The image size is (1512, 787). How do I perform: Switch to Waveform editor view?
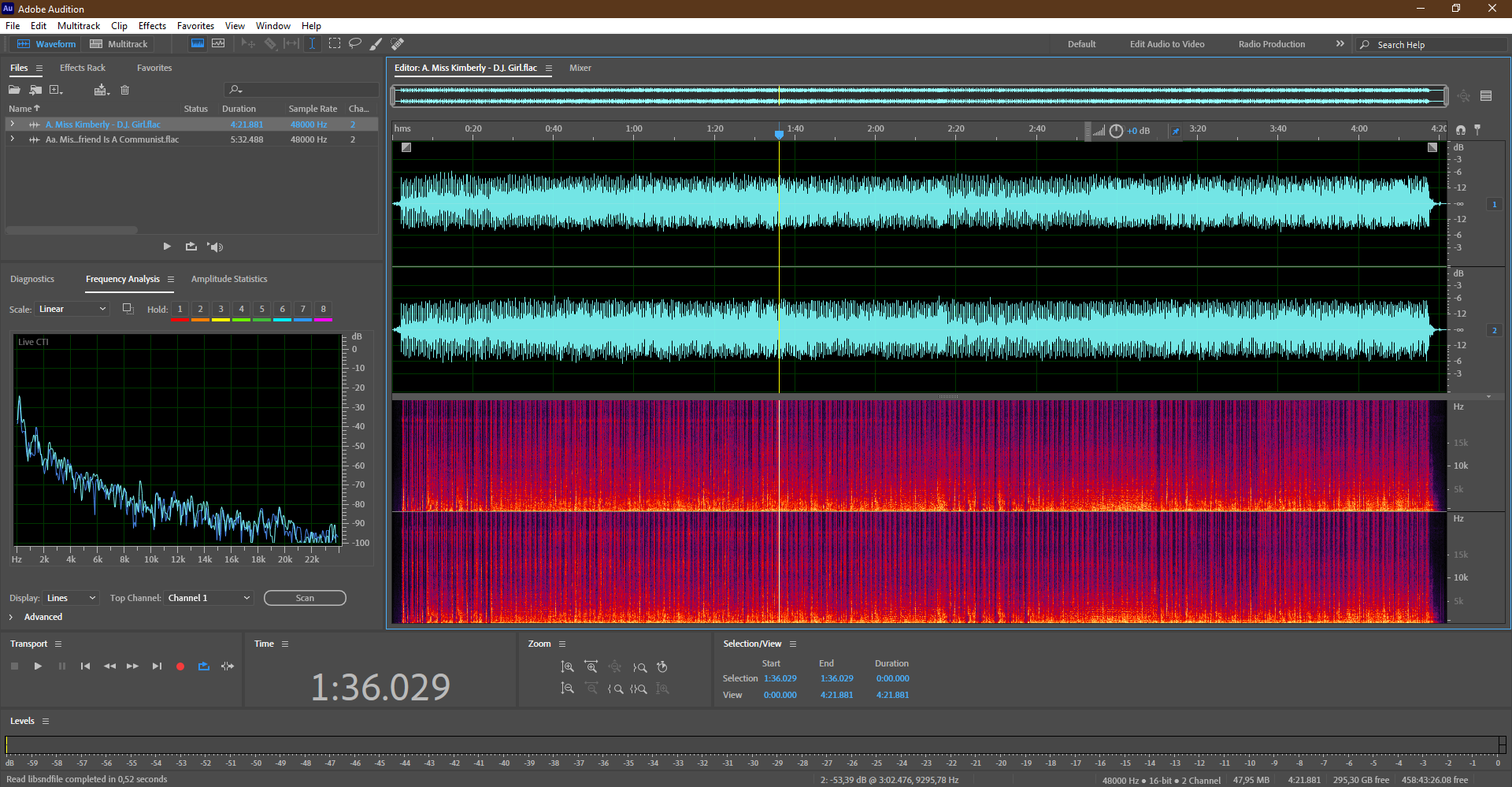[46, 44]
